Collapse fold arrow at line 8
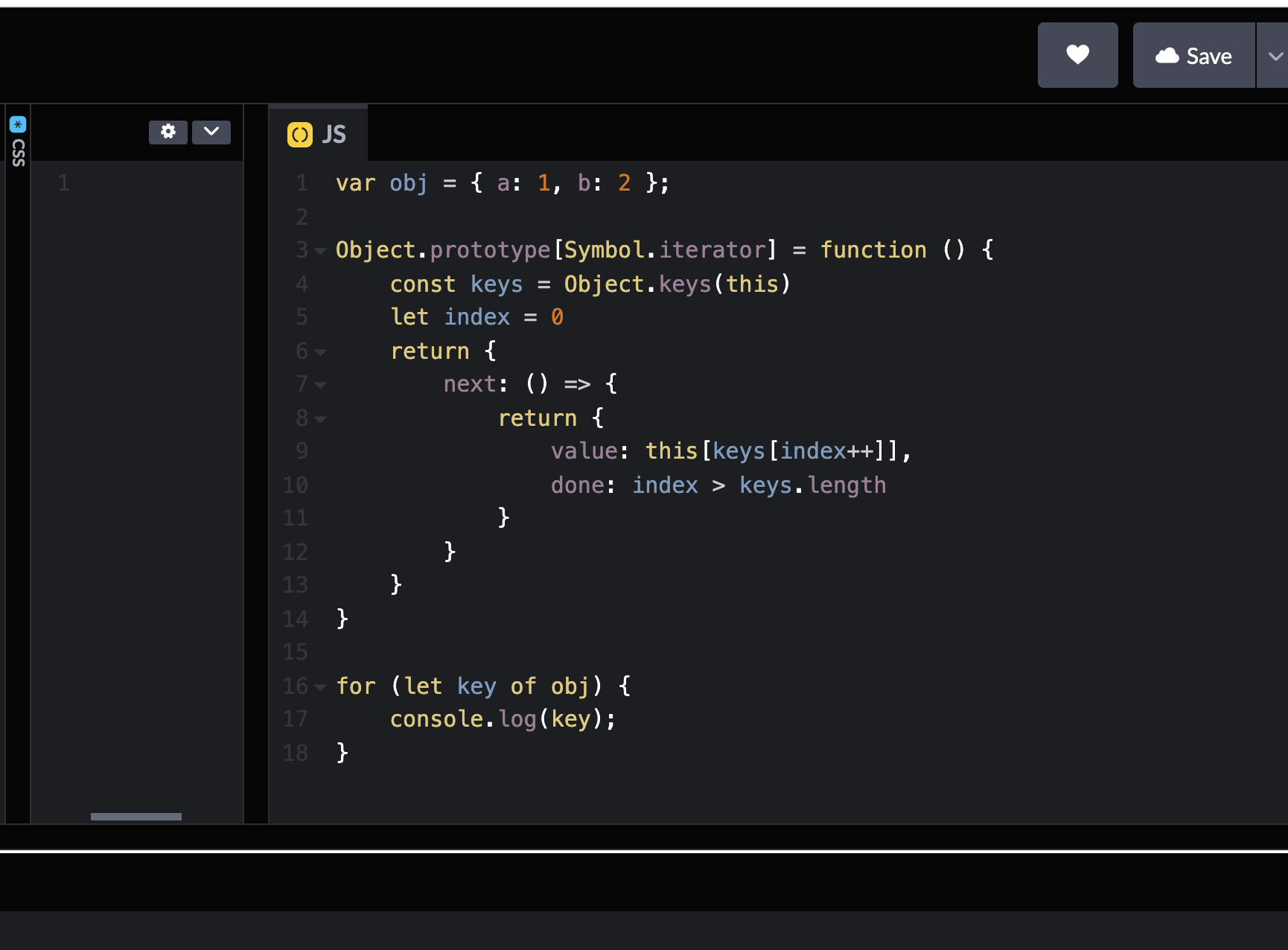This screenshot has width=1288, height=950. coord(320,419)
